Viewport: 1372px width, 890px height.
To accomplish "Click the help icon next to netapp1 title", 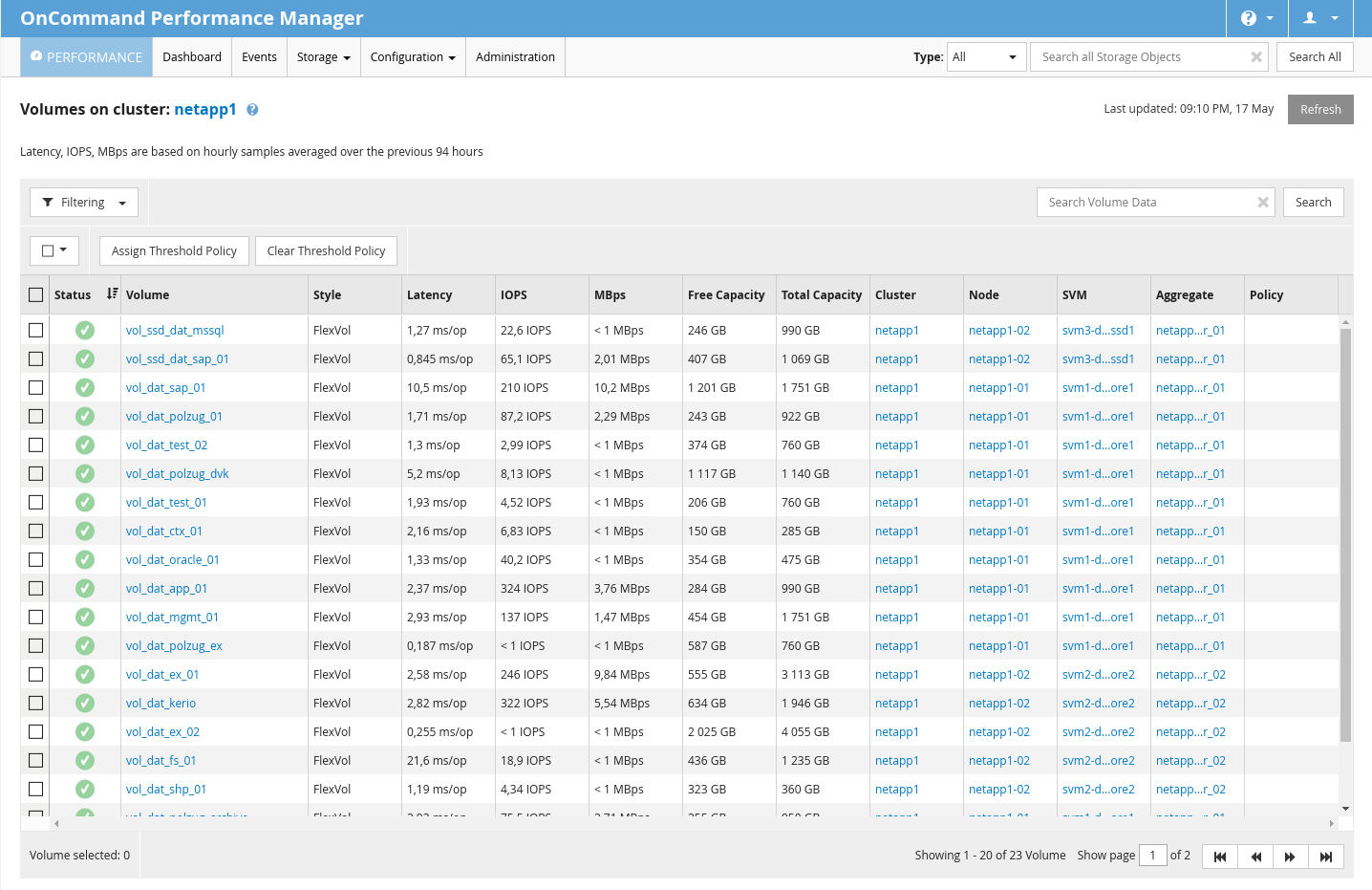I will (x=252, y=110).
